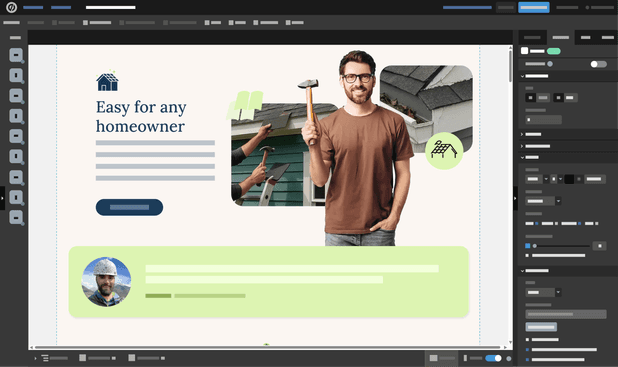
Task: Click the bright blue button in the top bar
Action: (x=534, y=7)
